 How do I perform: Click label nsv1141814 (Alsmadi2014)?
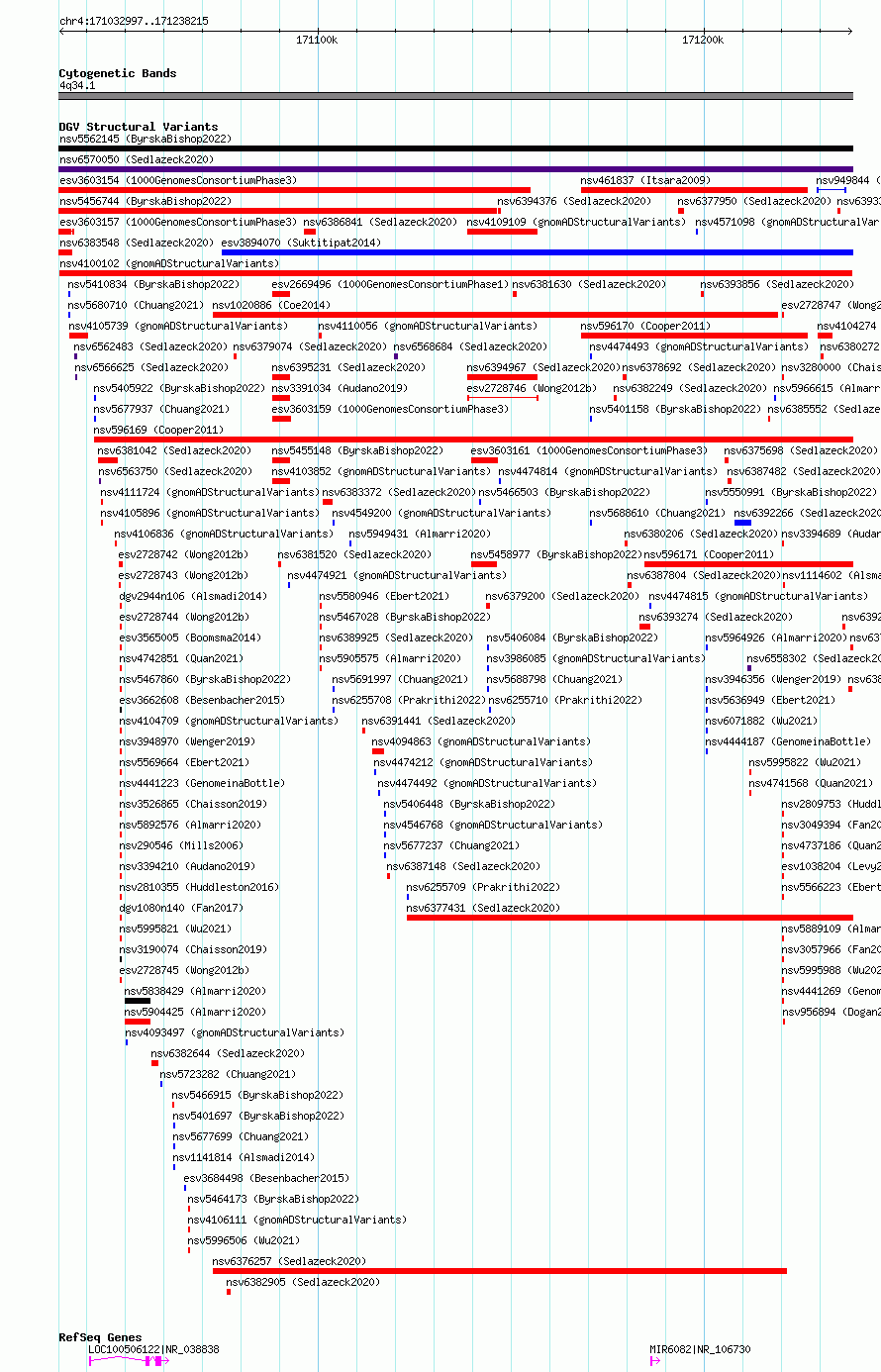coord(244,1157)
